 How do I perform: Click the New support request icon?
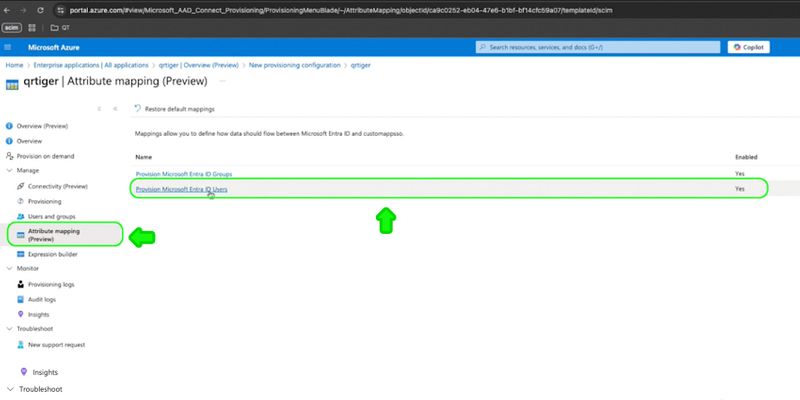(x=20, y=345)
